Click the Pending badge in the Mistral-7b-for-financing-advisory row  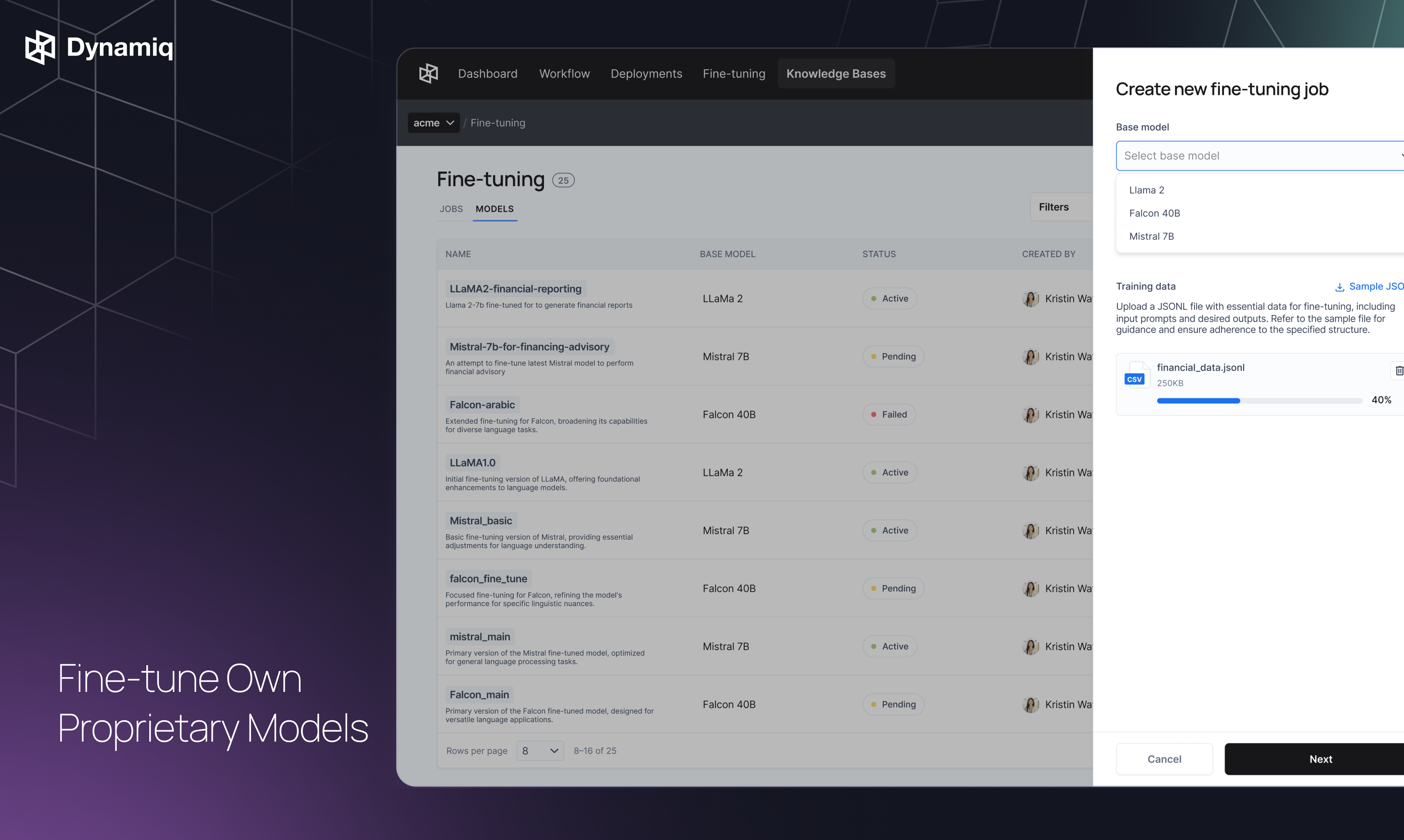point(893,357)
